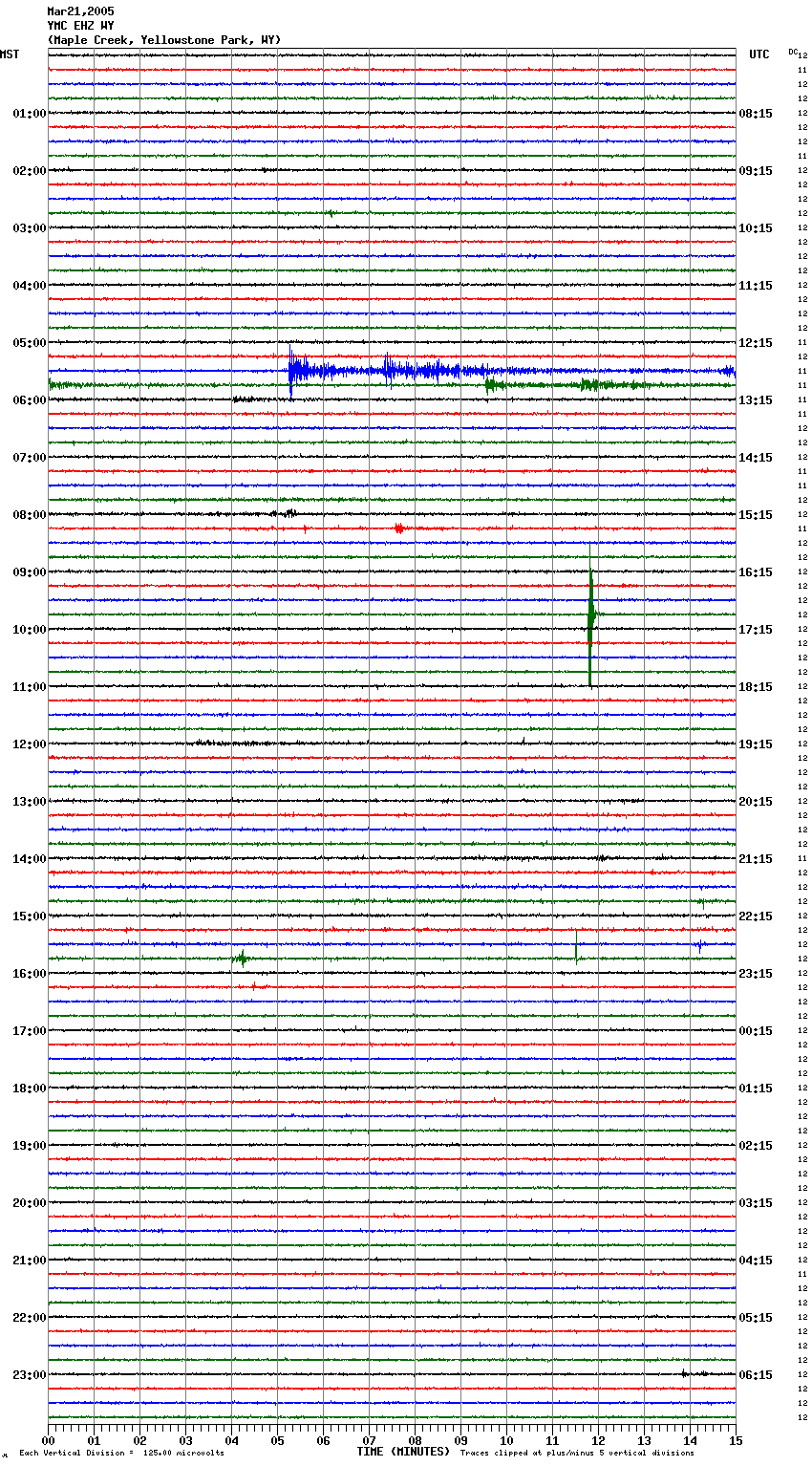Click the 13:15 UTC time label
Screen dimensions: 812x1466
[x=756, y=400]
